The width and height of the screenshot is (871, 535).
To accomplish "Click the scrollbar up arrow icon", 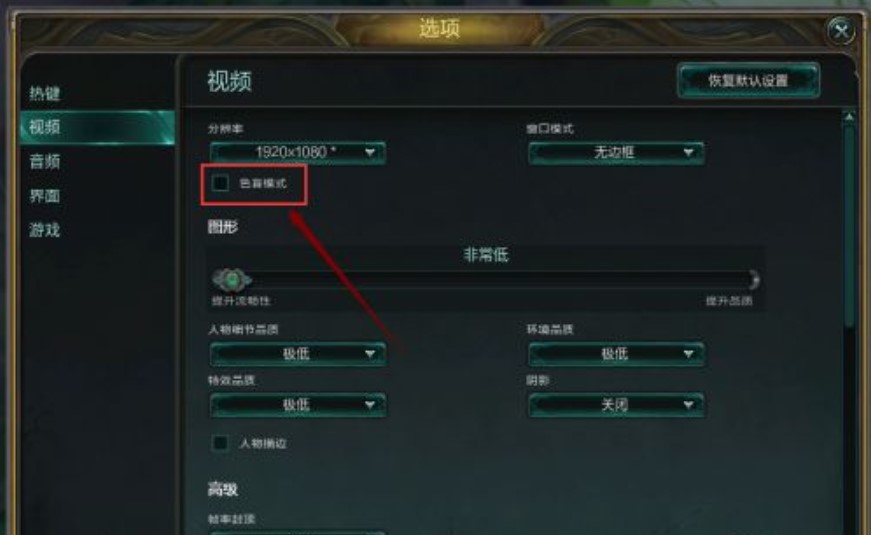I will point(849,117).
